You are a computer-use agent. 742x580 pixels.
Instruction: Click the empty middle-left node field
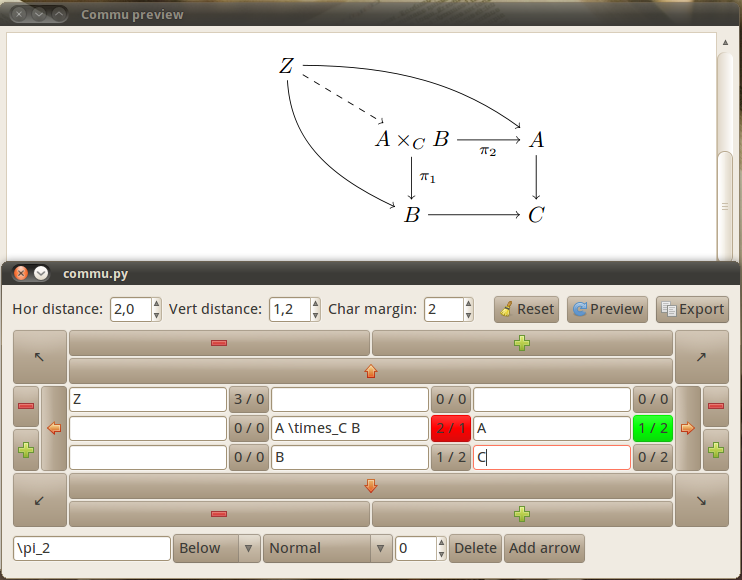[x=148, y=429]
